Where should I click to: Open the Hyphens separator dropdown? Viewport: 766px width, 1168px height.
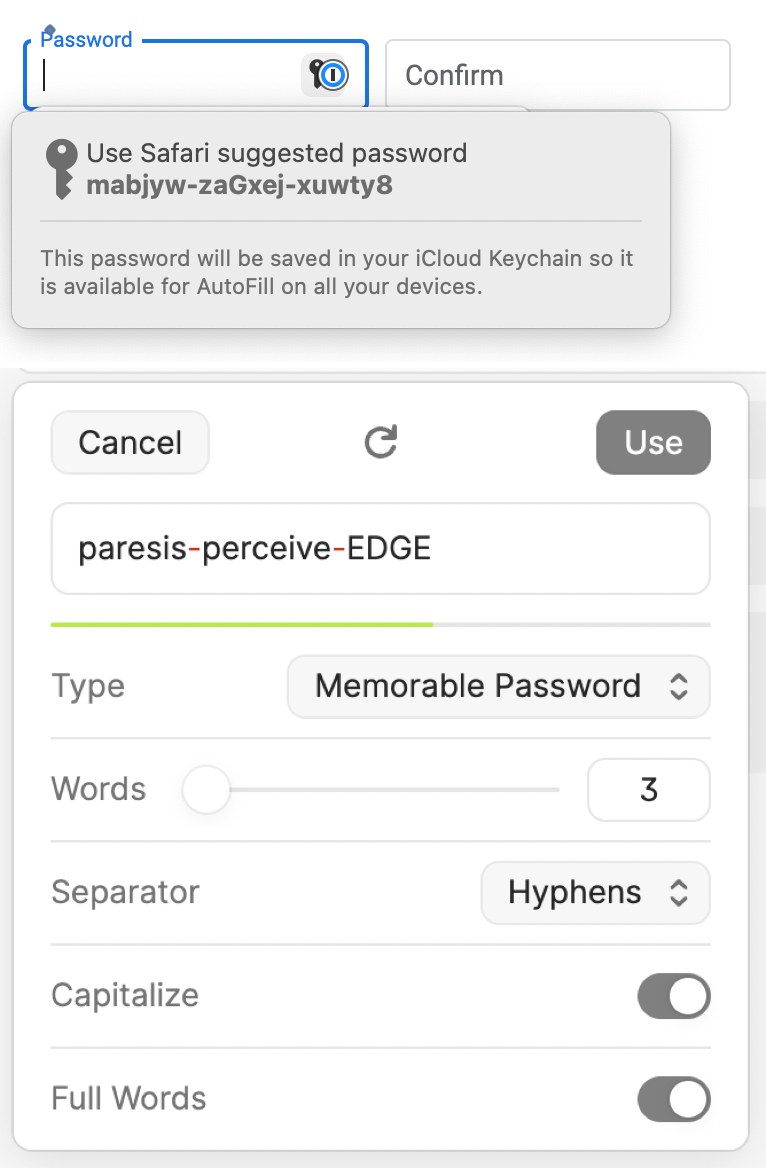click(x=595, y=892)
